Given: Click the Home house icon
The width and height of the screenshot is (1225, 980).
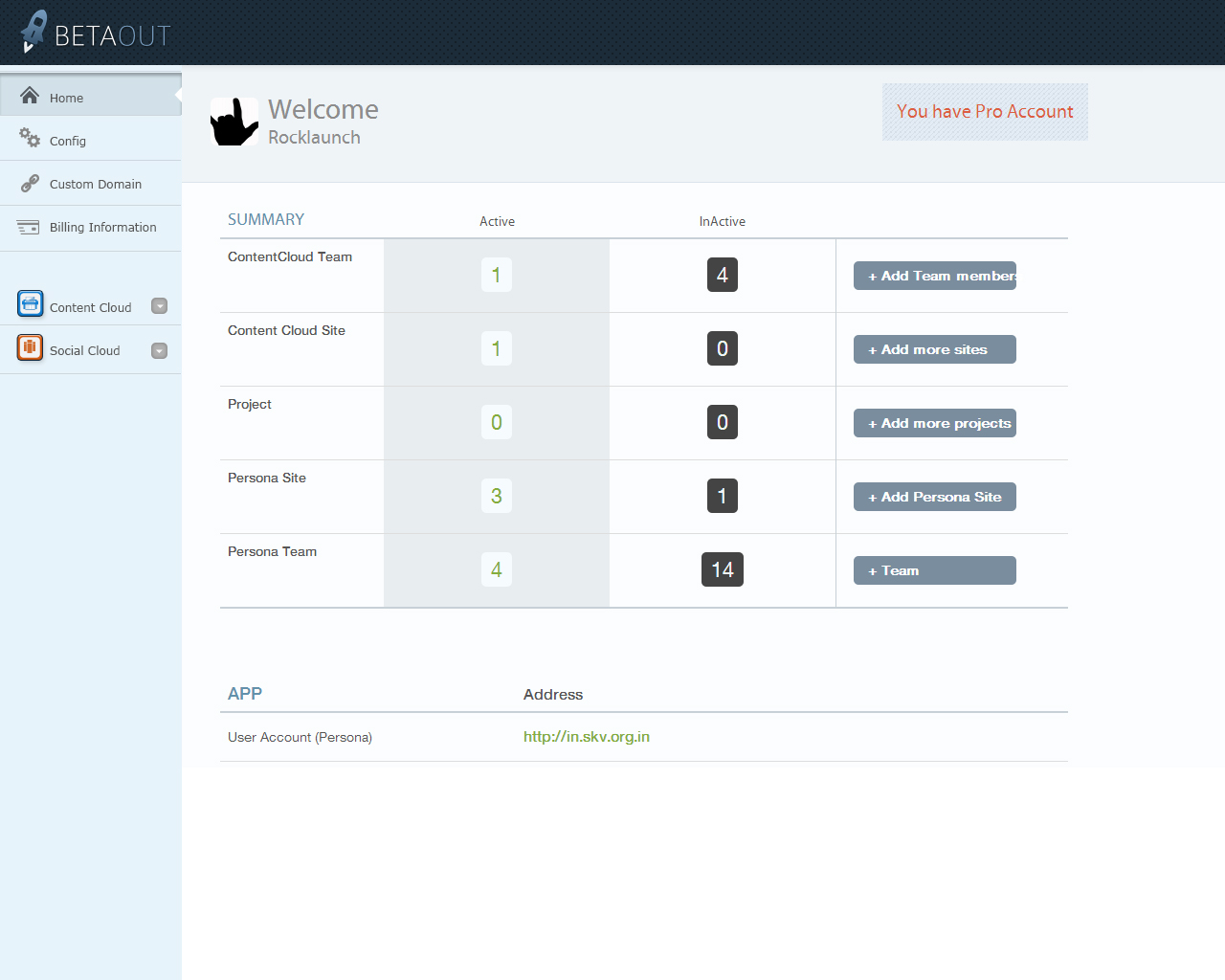Looking at the screenshot, I should [x=30, y=96].
